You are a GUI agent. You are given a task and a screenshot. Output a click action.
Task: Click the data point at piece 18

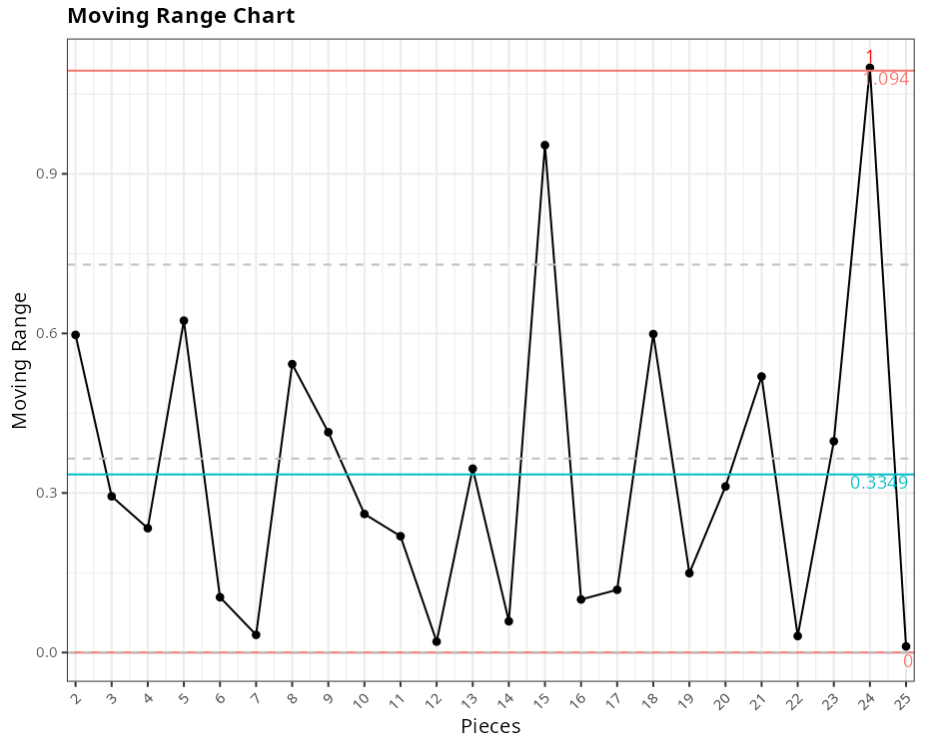coord(653,334)
